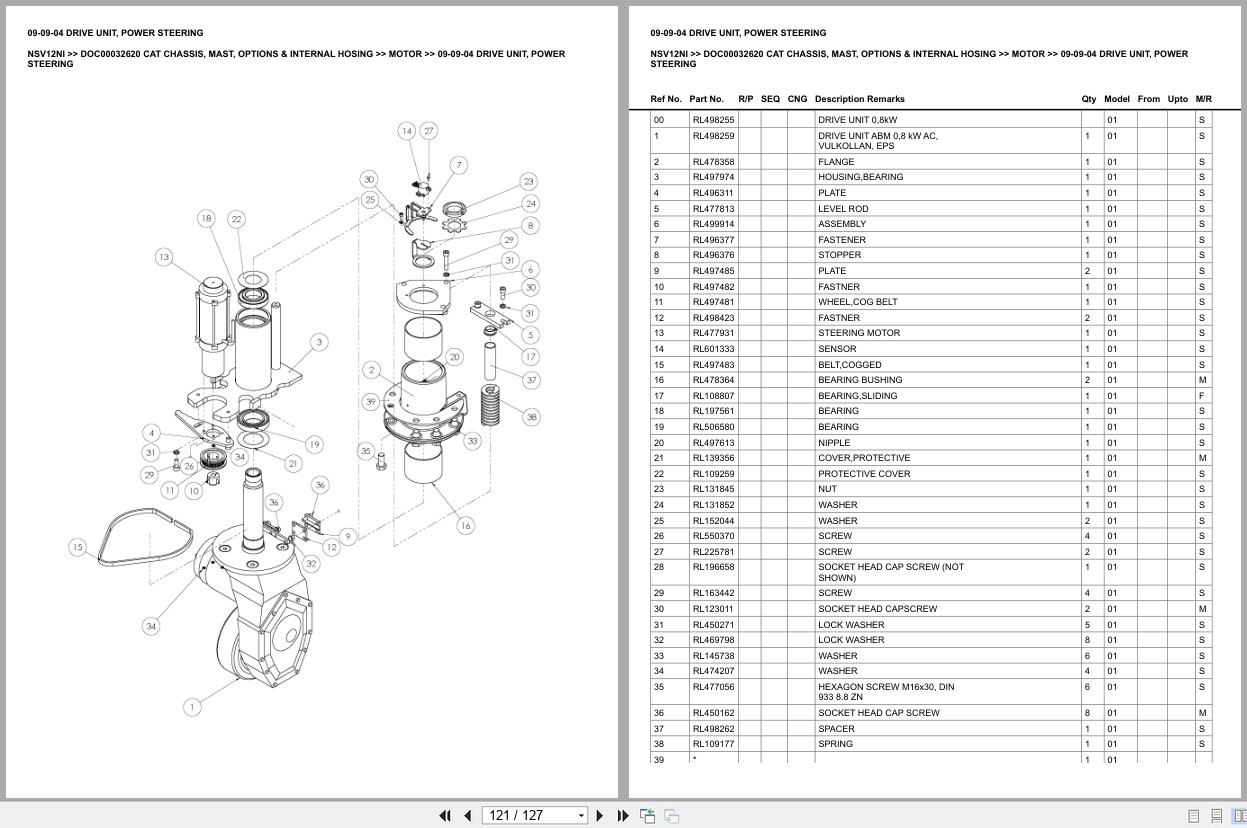Jump to the last page
This screenshot has width=1247, height=828.
click(x=623, y=815)
